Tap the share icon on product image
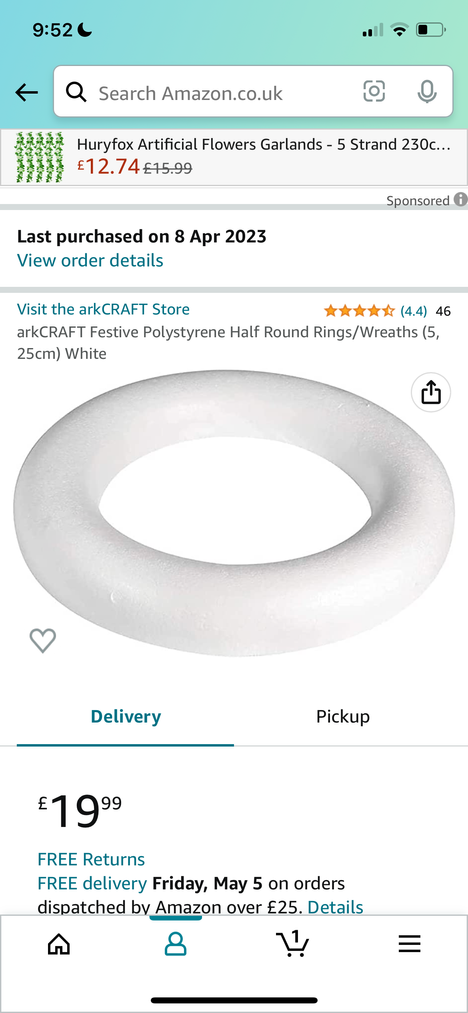Image resolution: width=468 pixels, height=1013 pixels. tap(431, 392)
